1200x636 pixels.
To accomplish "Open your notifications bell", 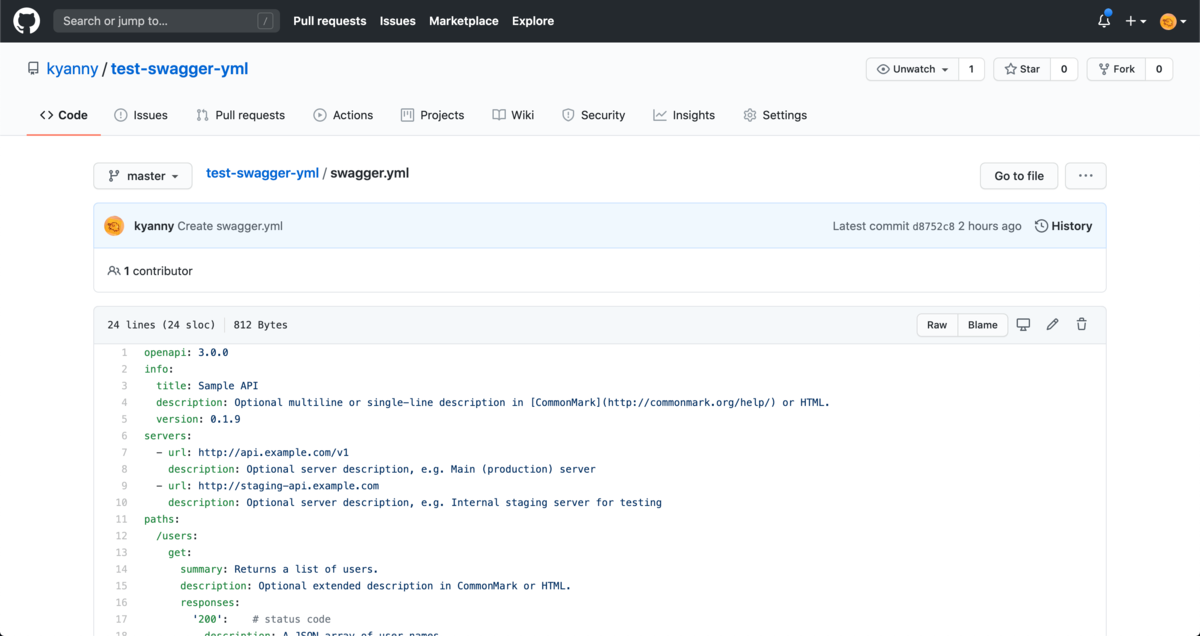I will pyautogui.click(x=1103, y=20).
